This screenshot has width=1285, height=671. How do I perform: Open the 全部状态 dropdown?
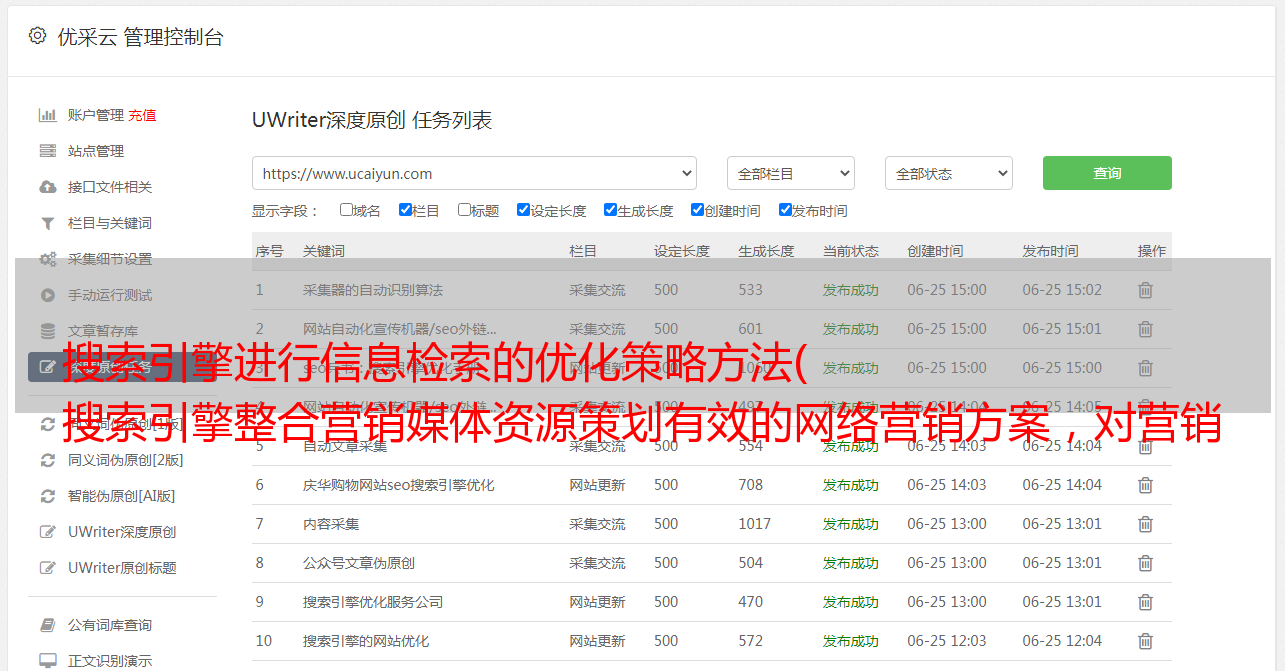[x=949, y=173]
